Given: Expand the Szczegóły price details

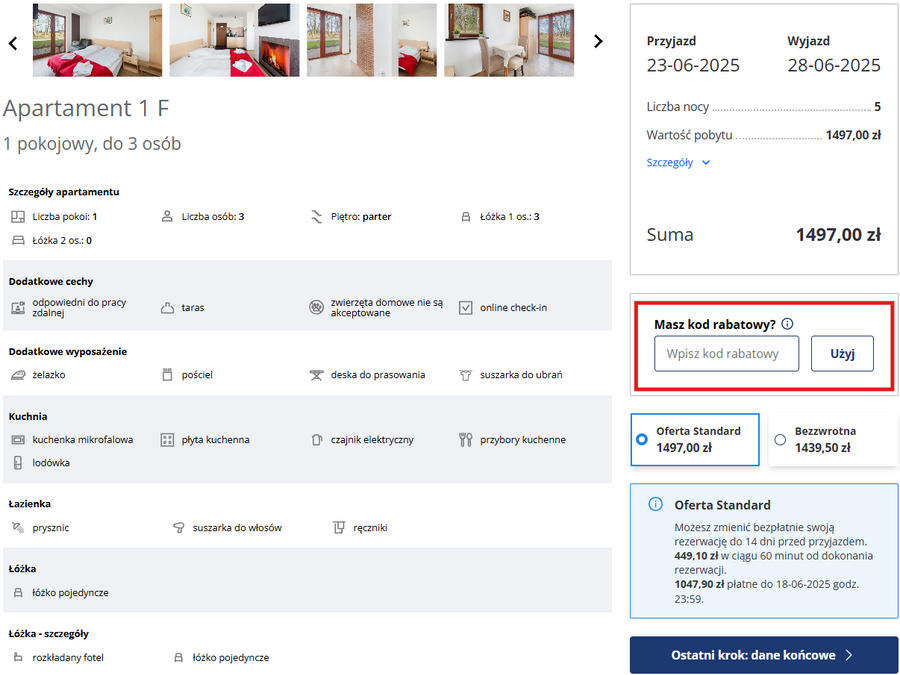Looking at the screenshot, I should tap(678, 162).
